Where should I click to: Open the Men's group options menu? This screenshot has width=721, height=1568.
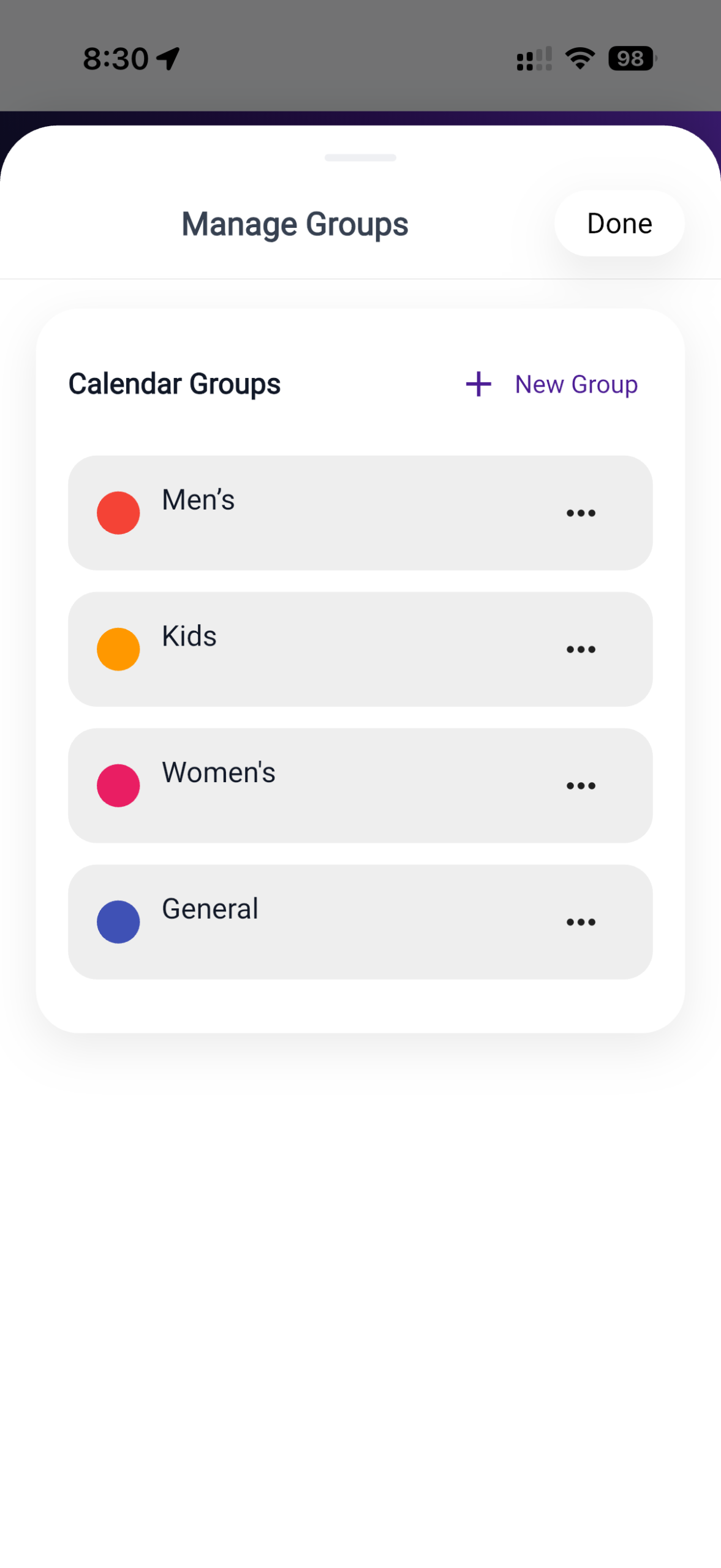click(580, 513)
